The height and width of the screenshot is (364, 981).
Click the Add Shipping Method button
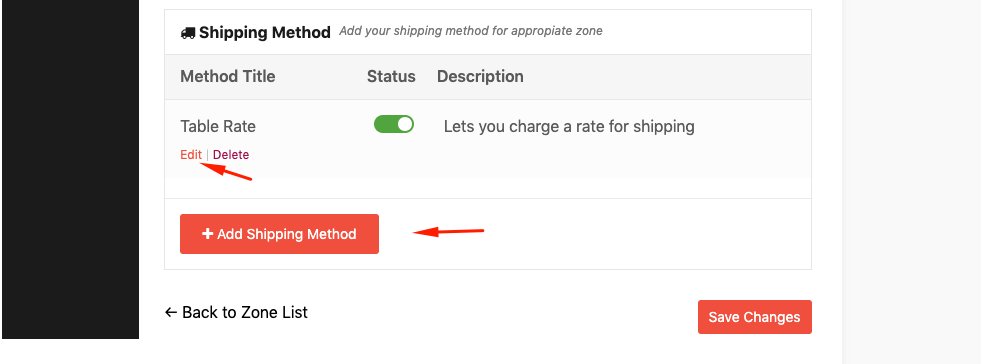(279, 234)
